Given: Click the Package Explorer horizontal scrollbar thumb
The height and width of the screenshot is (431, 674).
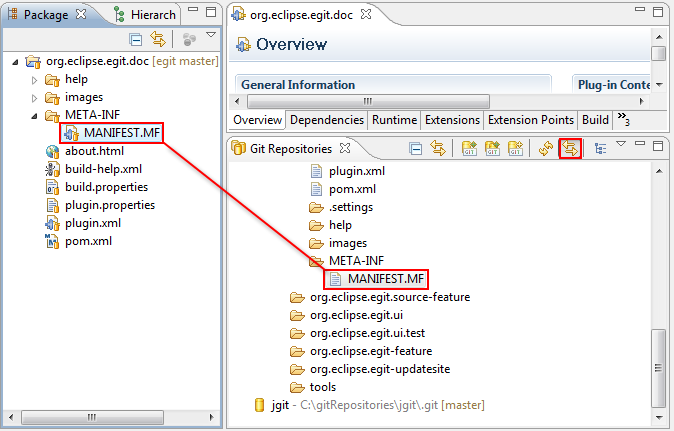Looking at the screenshot, I should pyautogui.click(x=92, y=417).
